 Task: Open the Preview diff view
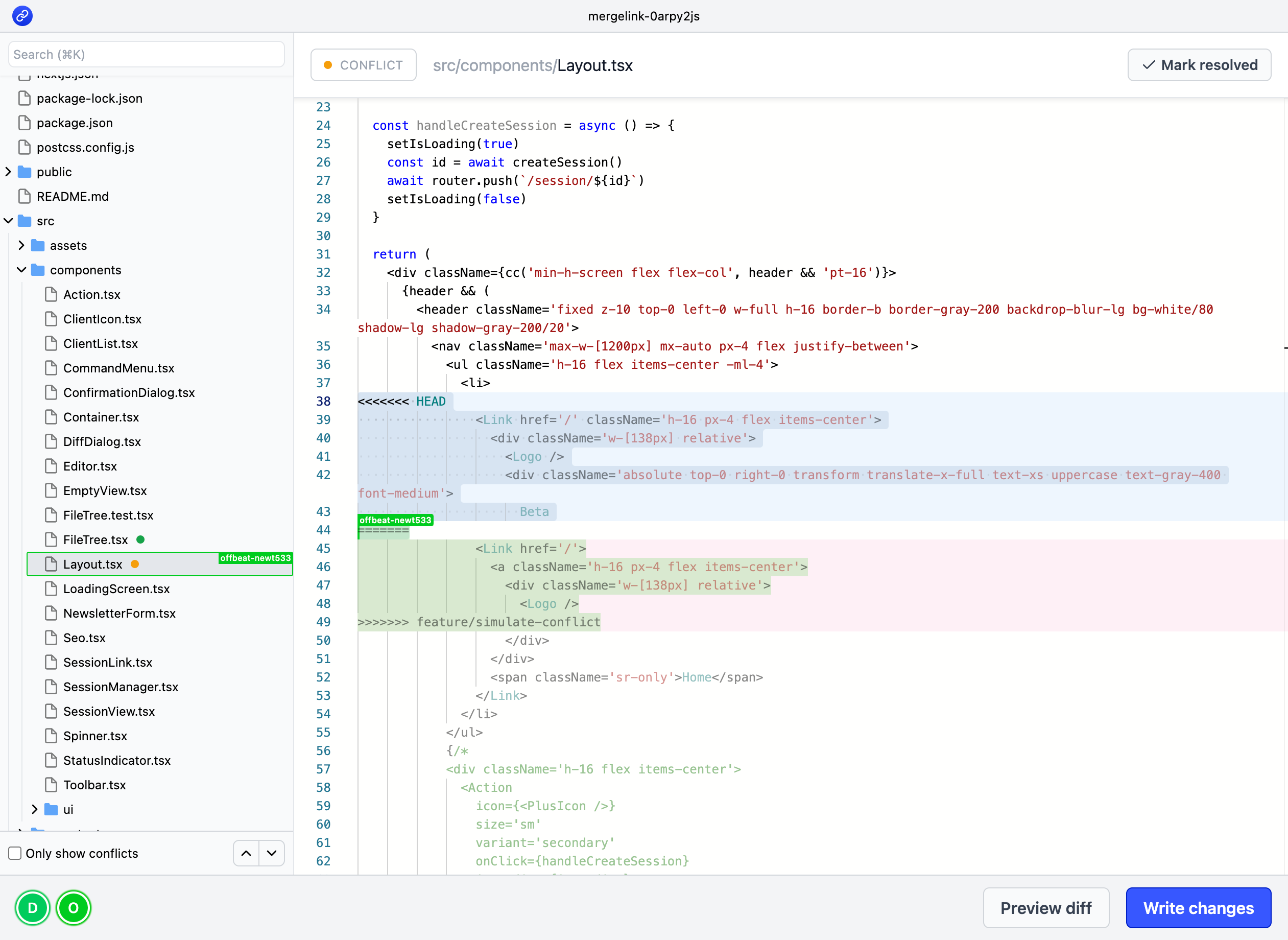[1045, 908]
